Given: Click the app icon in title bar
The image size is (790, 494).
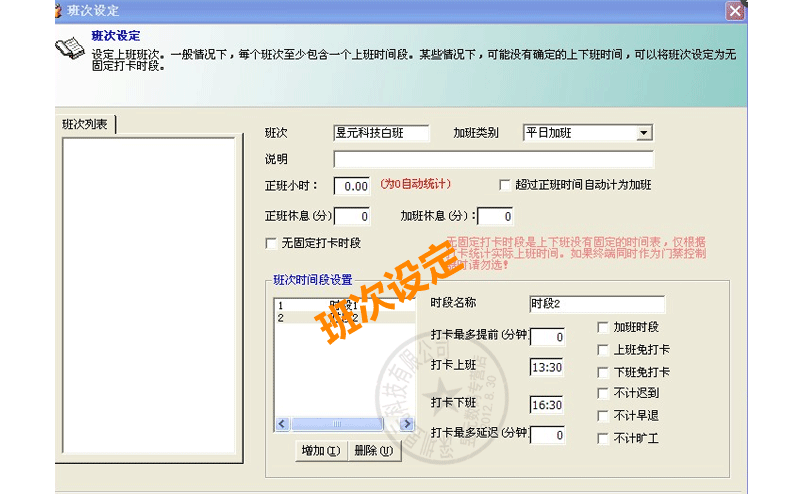Looking at the screenshot, I should pyautogui.click(x=58, y=10).
